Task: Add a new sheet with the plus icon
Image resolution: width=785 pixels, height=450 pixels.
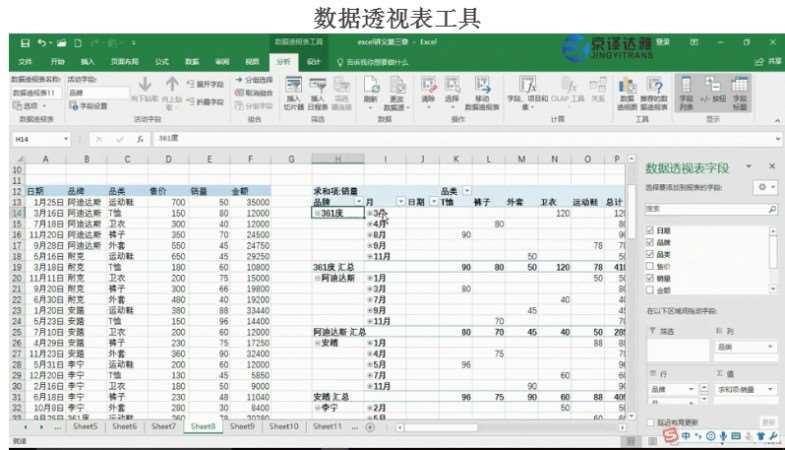Action: [370, 427]
